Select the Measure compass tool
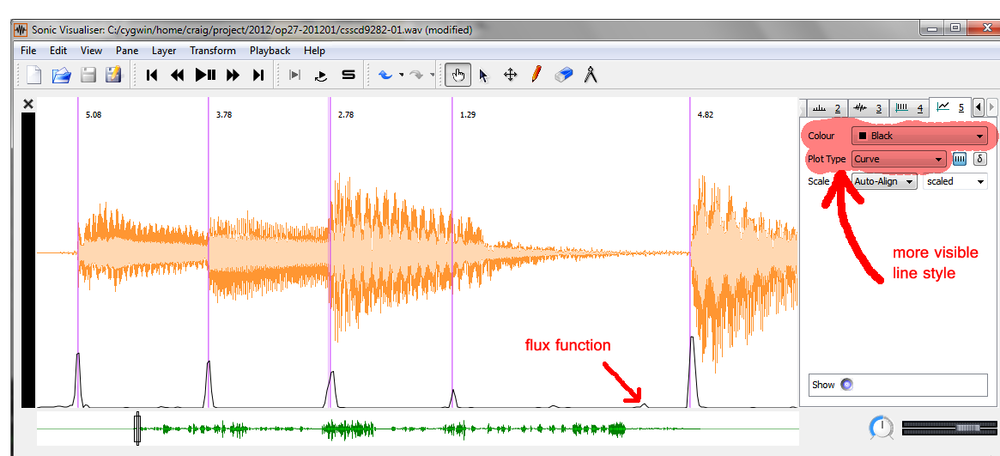 click(x=590, y=75)
